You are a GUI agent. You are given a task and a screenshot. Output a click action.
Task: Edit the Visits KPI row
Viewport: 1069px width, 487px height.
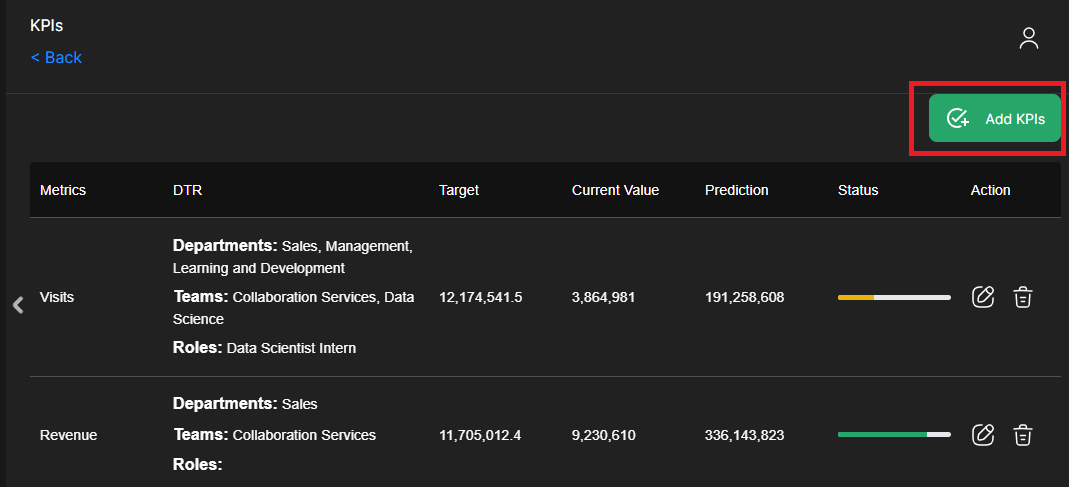point(983,297)
